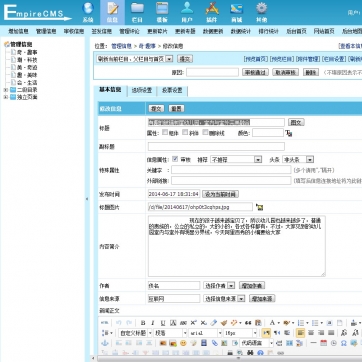
Task: Click the 副标题 subtitle input field
Action: 216,146
